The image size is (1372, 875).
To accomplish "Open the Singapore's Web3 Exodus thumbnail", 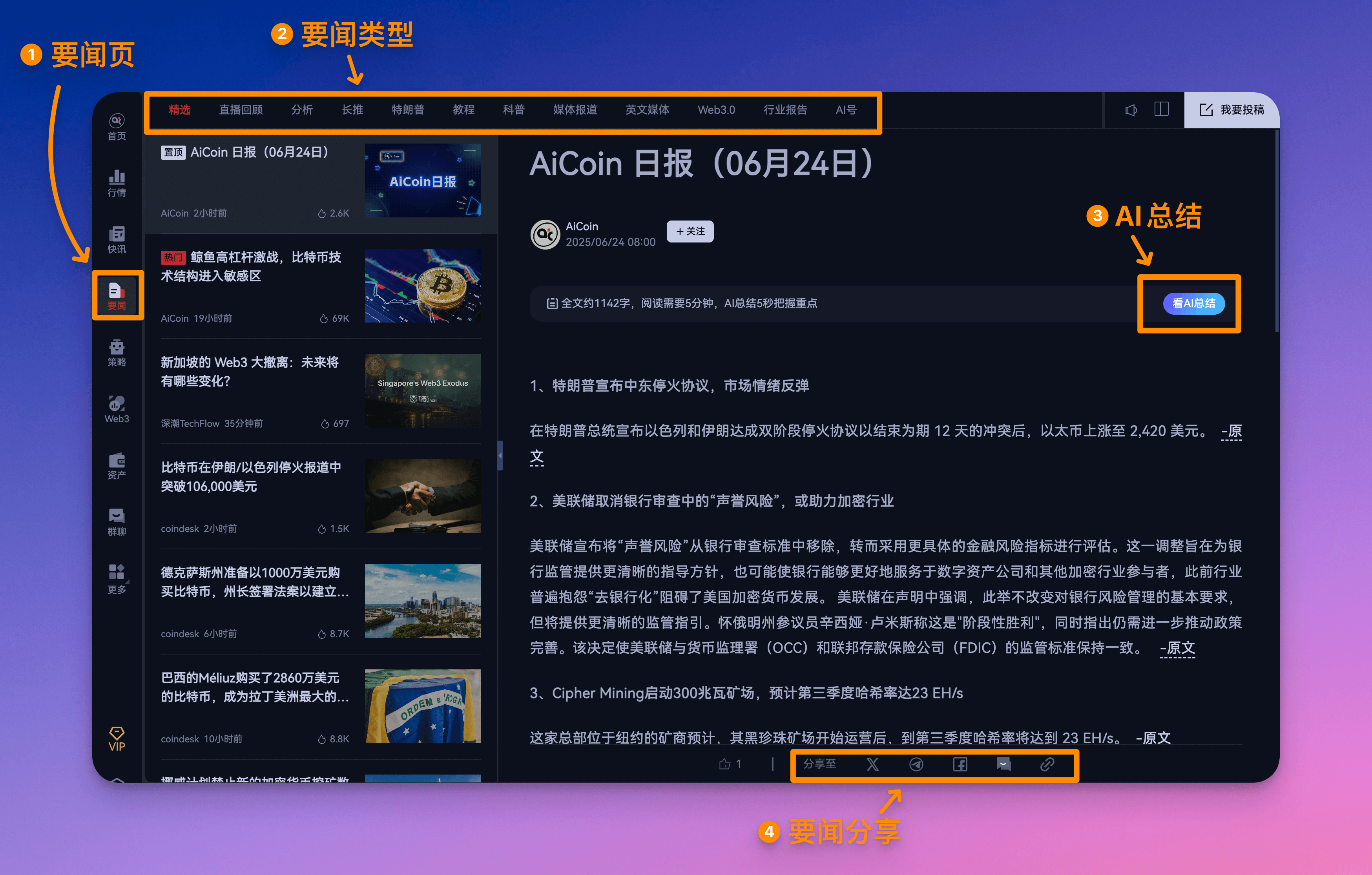I will click(423, 391).
